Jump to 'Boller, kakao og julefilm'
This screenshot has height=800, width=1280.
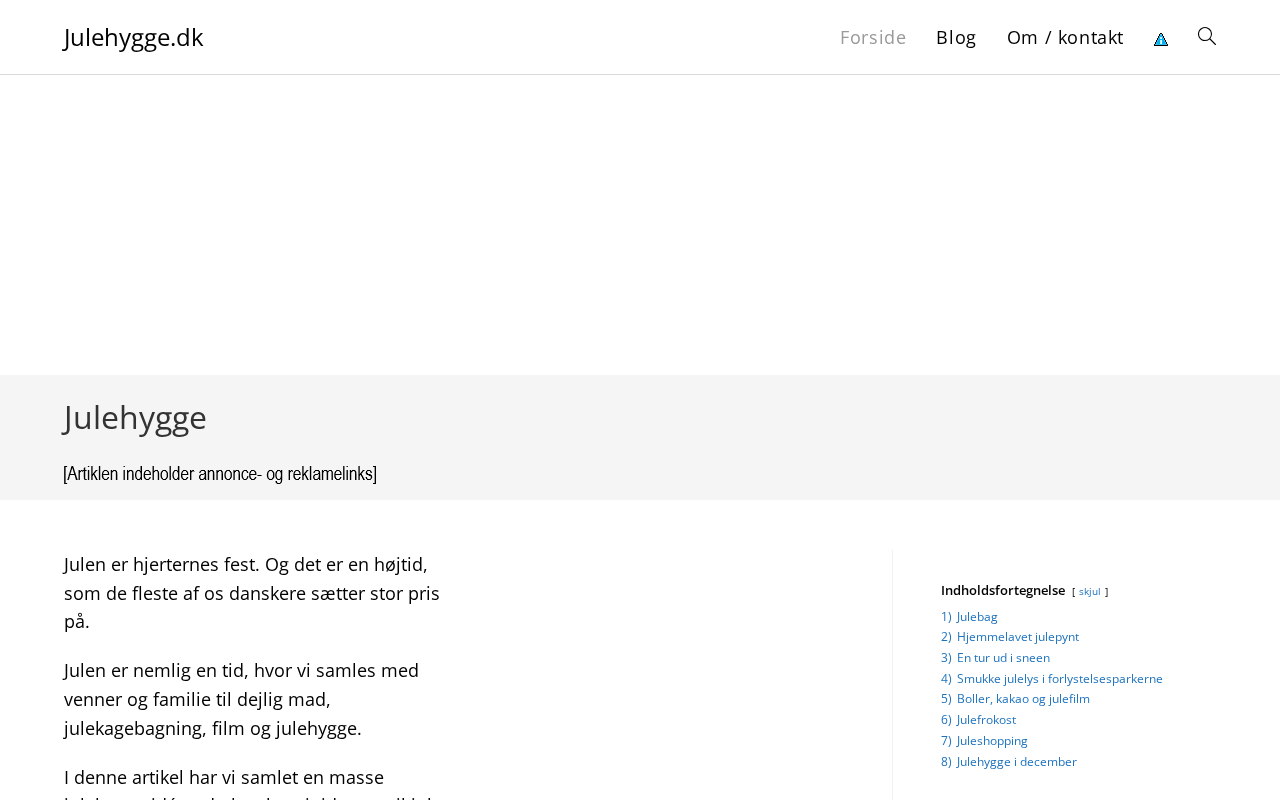point(1023,699)
